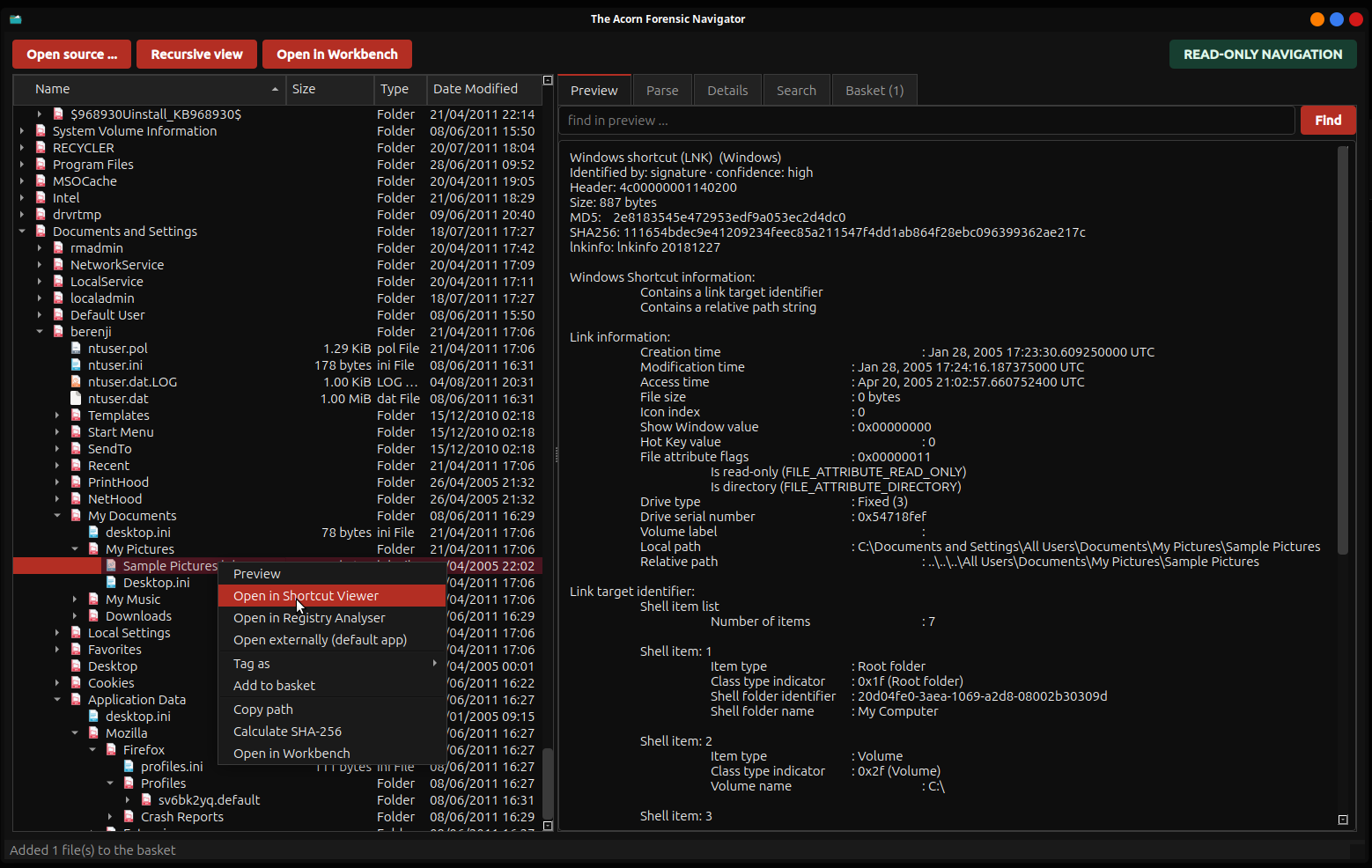The image size is (1372, 868).
Task: Expand the System Volume Information folder
Action: pyautogui.click(x=22, y=131)
